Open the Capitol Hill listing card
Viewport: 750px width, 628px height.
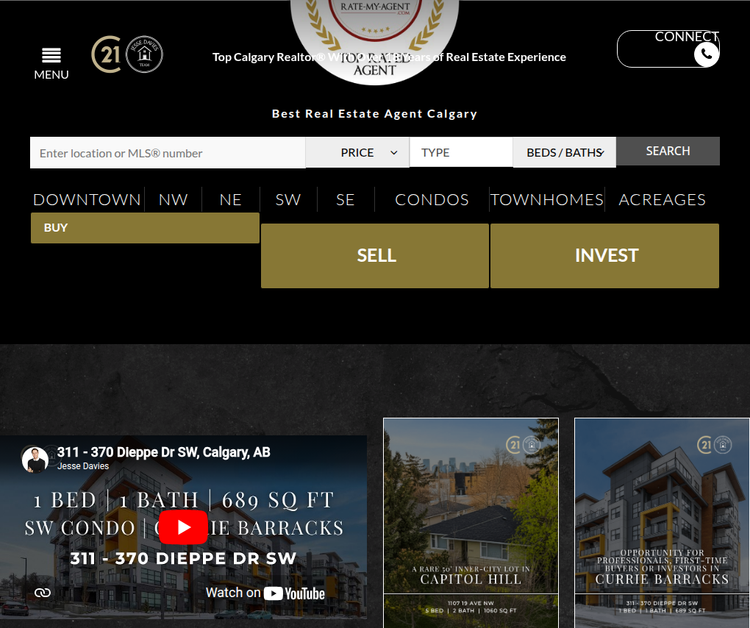471,523
